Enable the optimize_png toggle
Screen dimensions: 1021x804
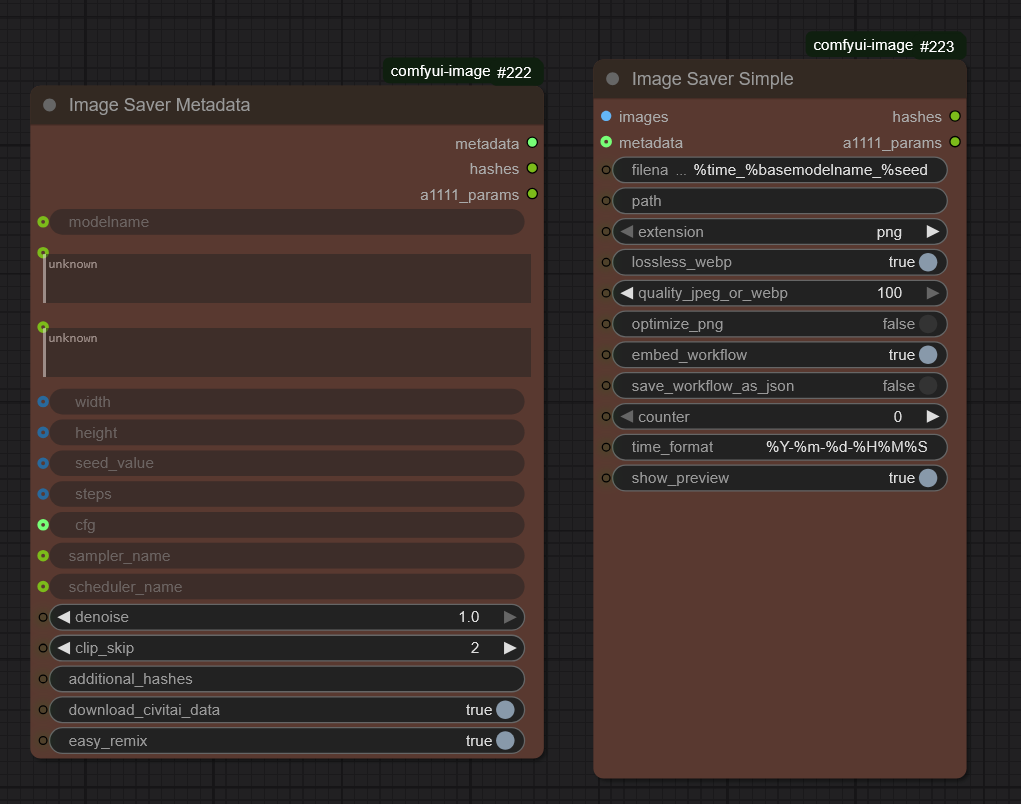pyautogui.click(x=927, y=324)
